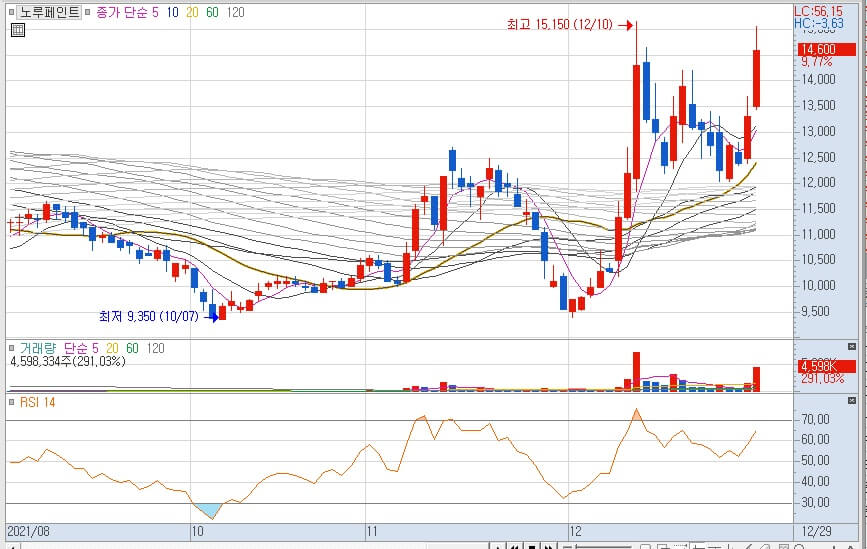Click square marker before 종가 단순

(87, 12)
